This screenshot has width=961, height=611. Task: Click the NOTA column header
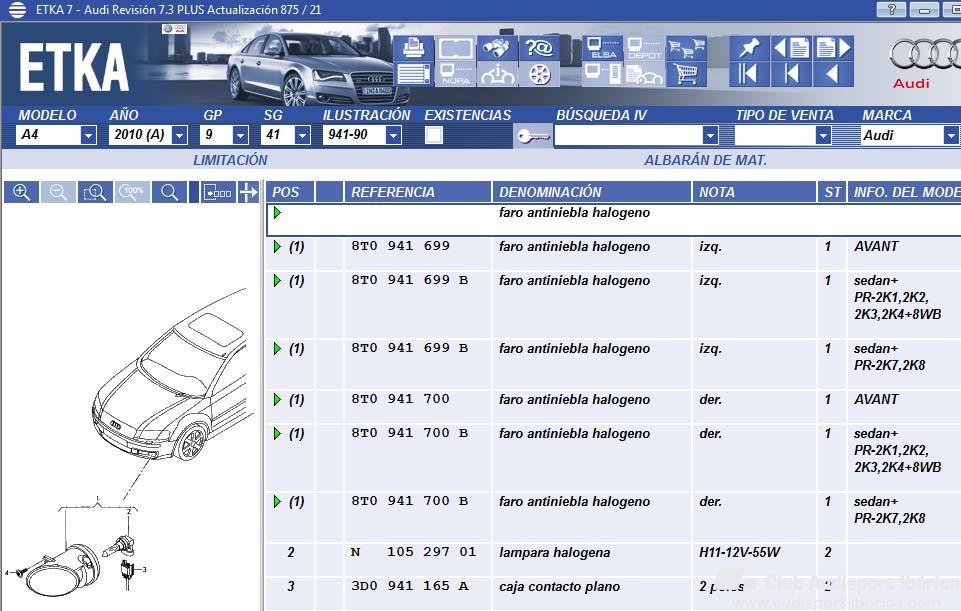tap(754, 192)
